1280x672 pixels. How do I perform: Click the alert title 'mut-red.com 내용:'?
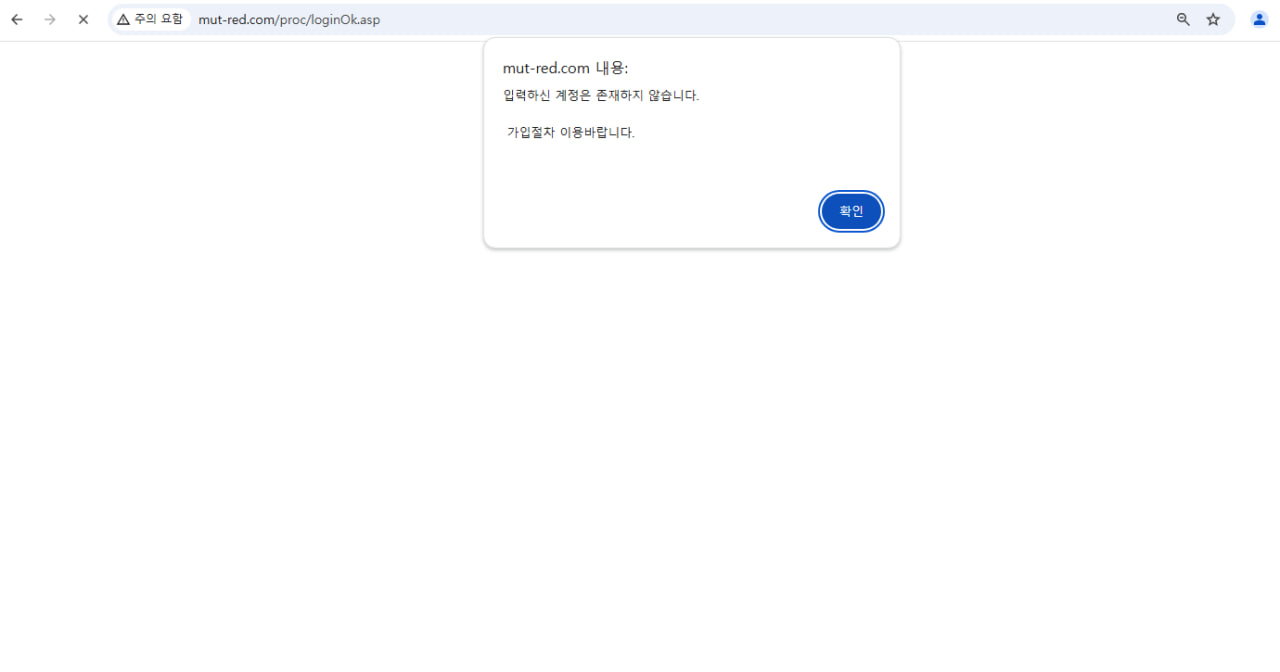[565, 68]
